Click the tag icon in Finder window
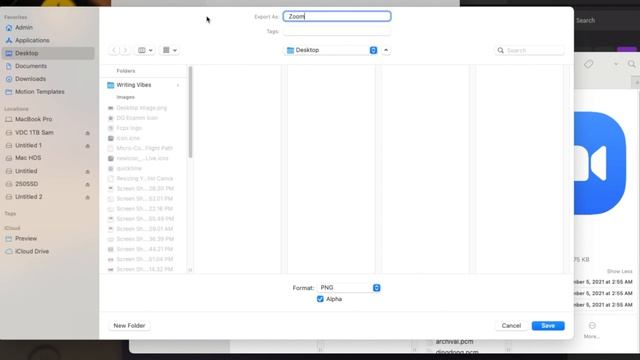 click(x=589, y=64)
